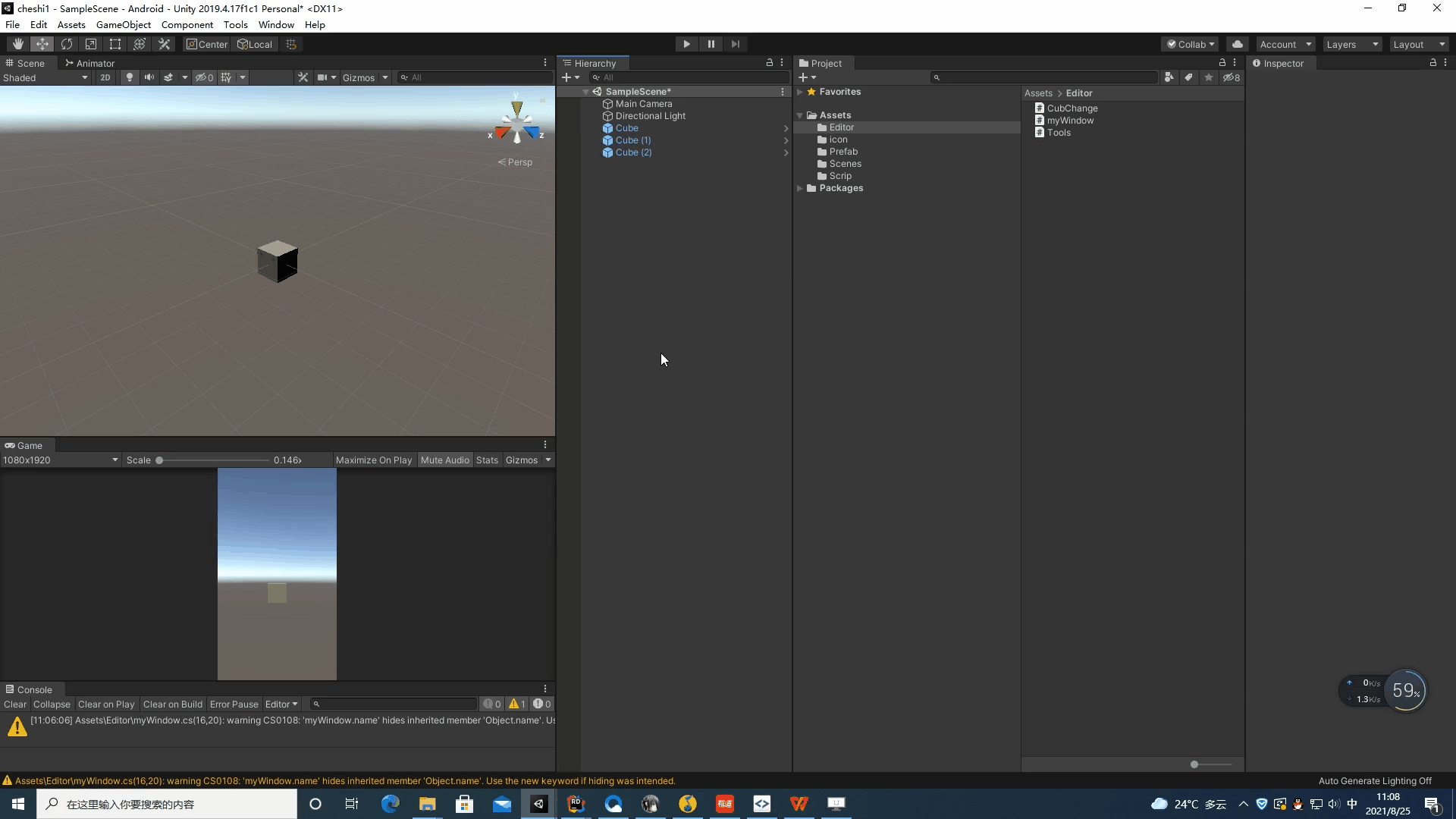Toggle scene grid visibility
The image size is (1456, 819).
click(226, 77)
